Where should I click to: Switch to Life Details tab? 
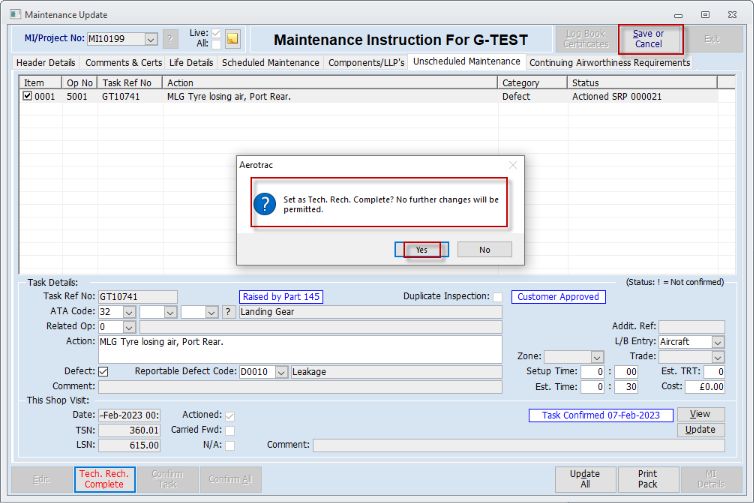point(191,63)
